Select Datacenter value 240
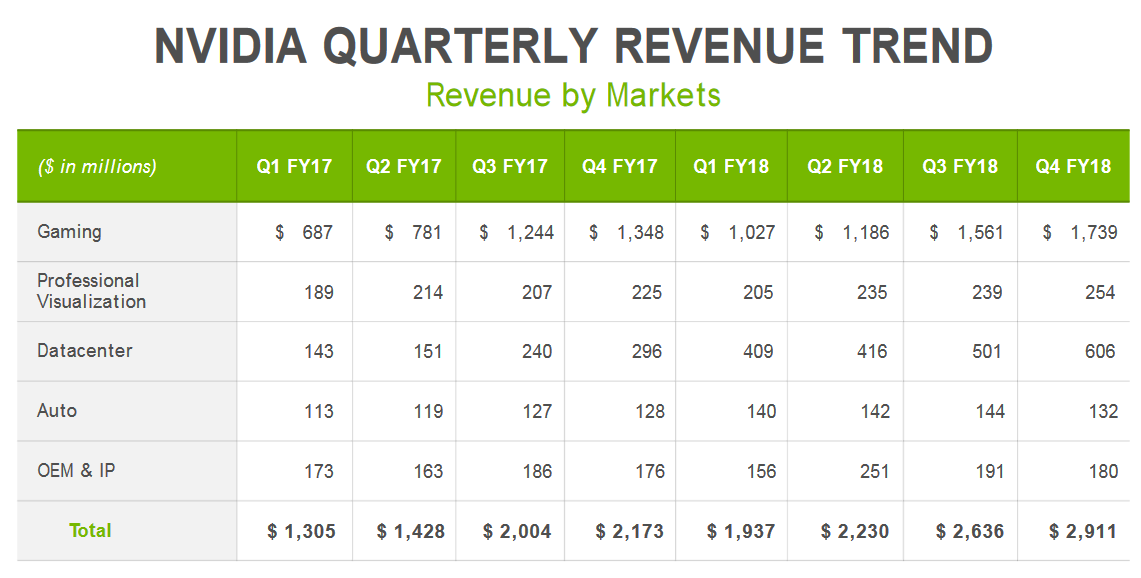 (x=537, y=352)
